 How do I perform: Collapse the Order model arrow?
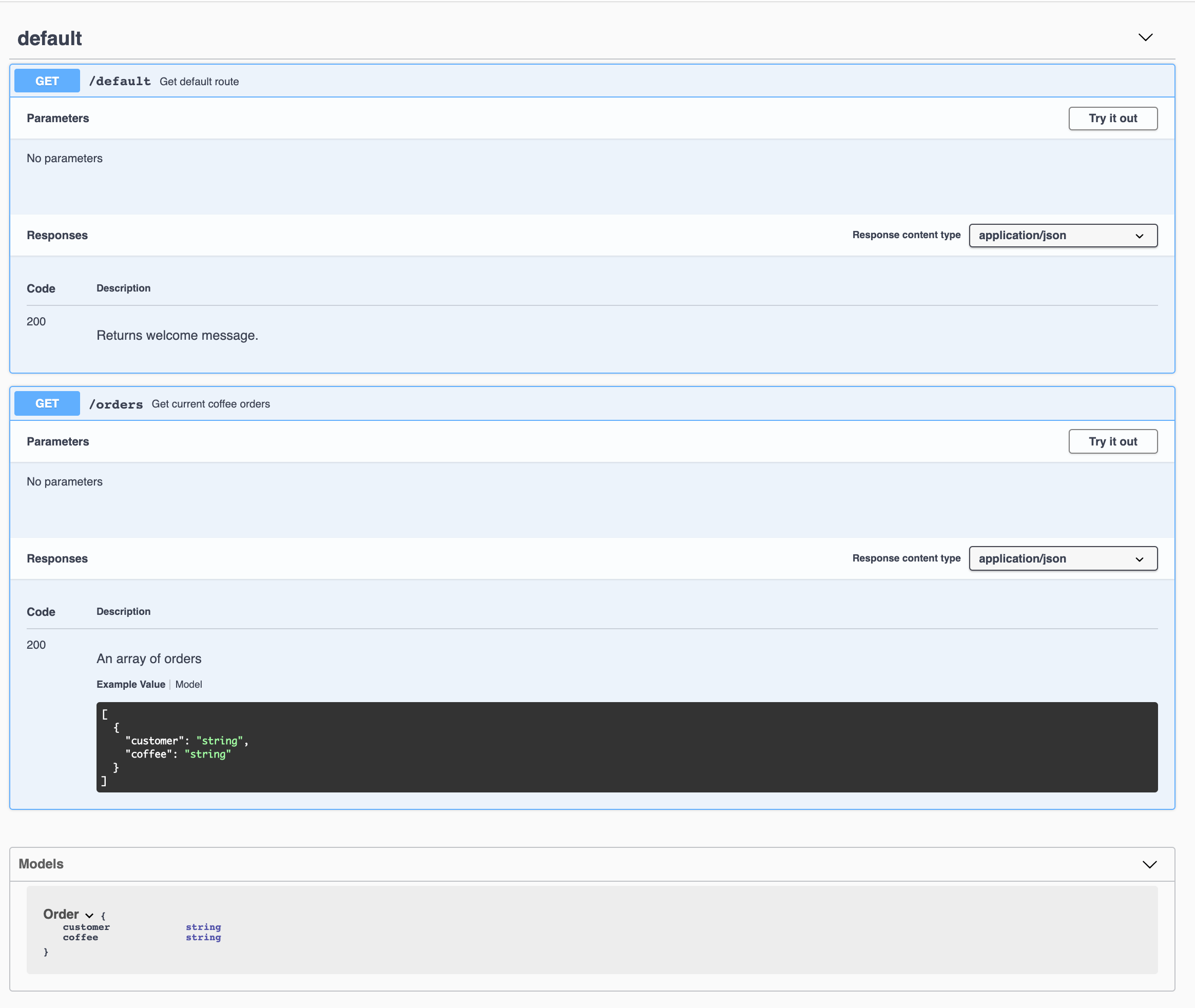point(89,915)
